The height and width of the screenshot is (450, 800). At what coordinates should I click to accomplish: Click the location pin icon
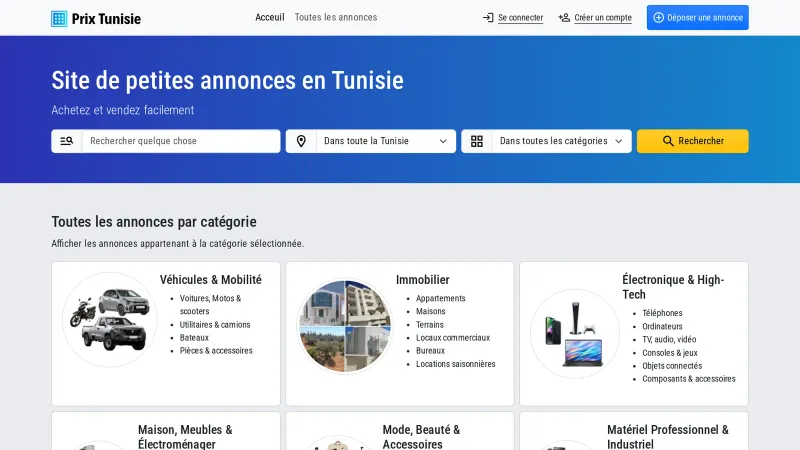[x=301, y=141]
